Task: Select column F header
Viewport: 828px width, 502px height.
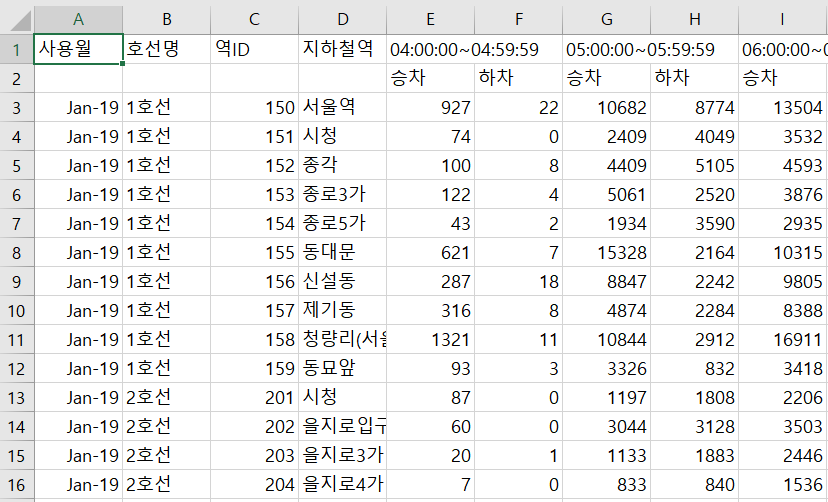Action: pos(519,20)
